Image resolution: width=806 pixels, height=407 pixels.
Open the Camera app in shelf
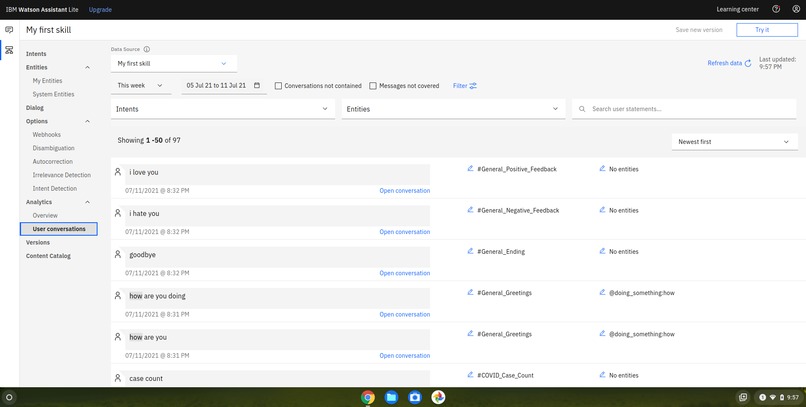(415, 397)
